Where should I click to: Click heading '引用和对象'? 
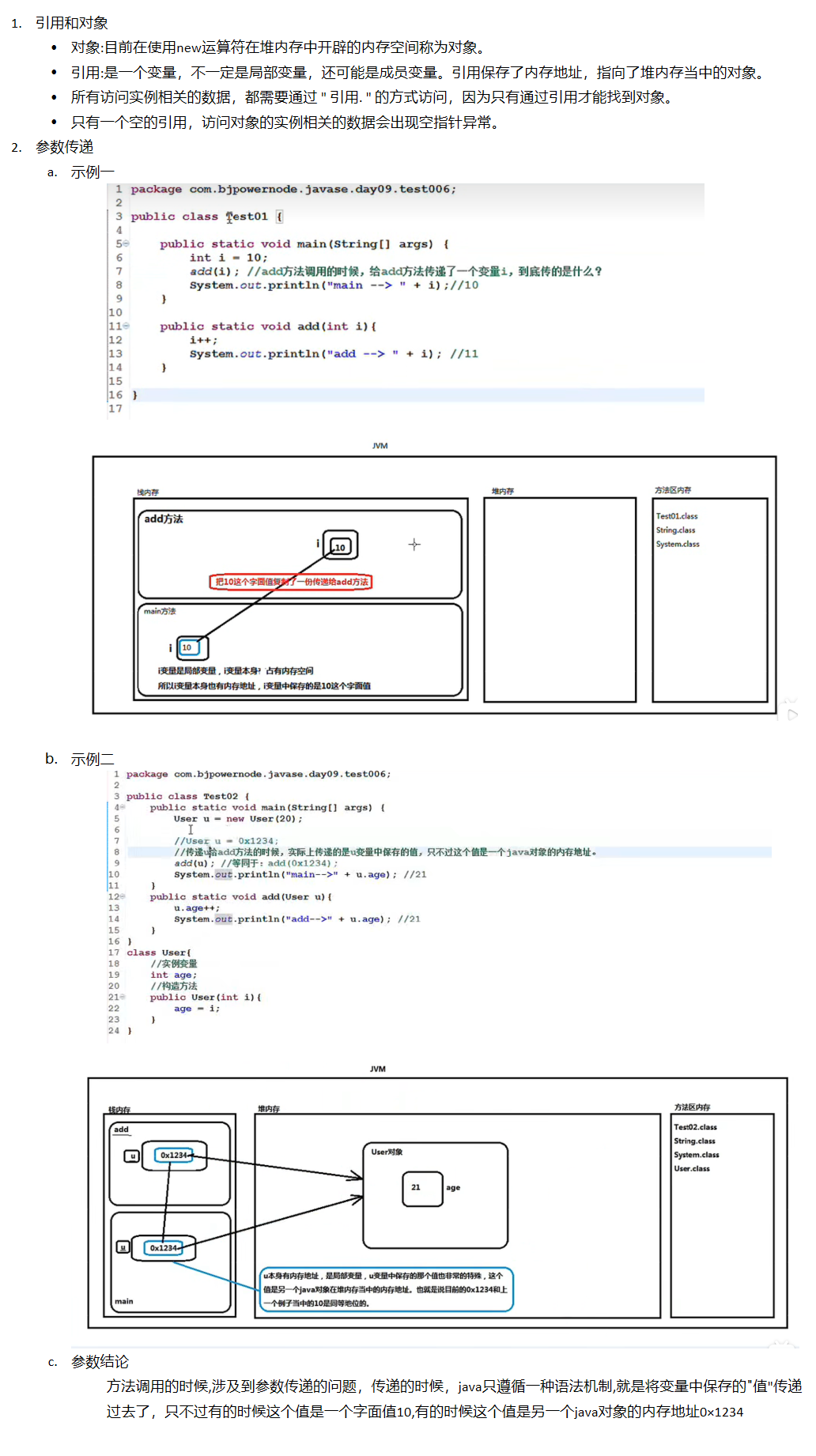(71, 23)
